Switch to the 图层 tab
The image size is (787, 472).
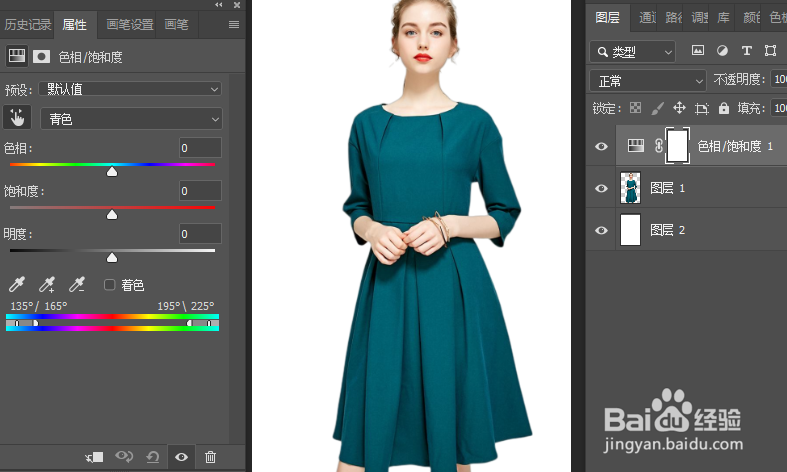coord(607,18)
